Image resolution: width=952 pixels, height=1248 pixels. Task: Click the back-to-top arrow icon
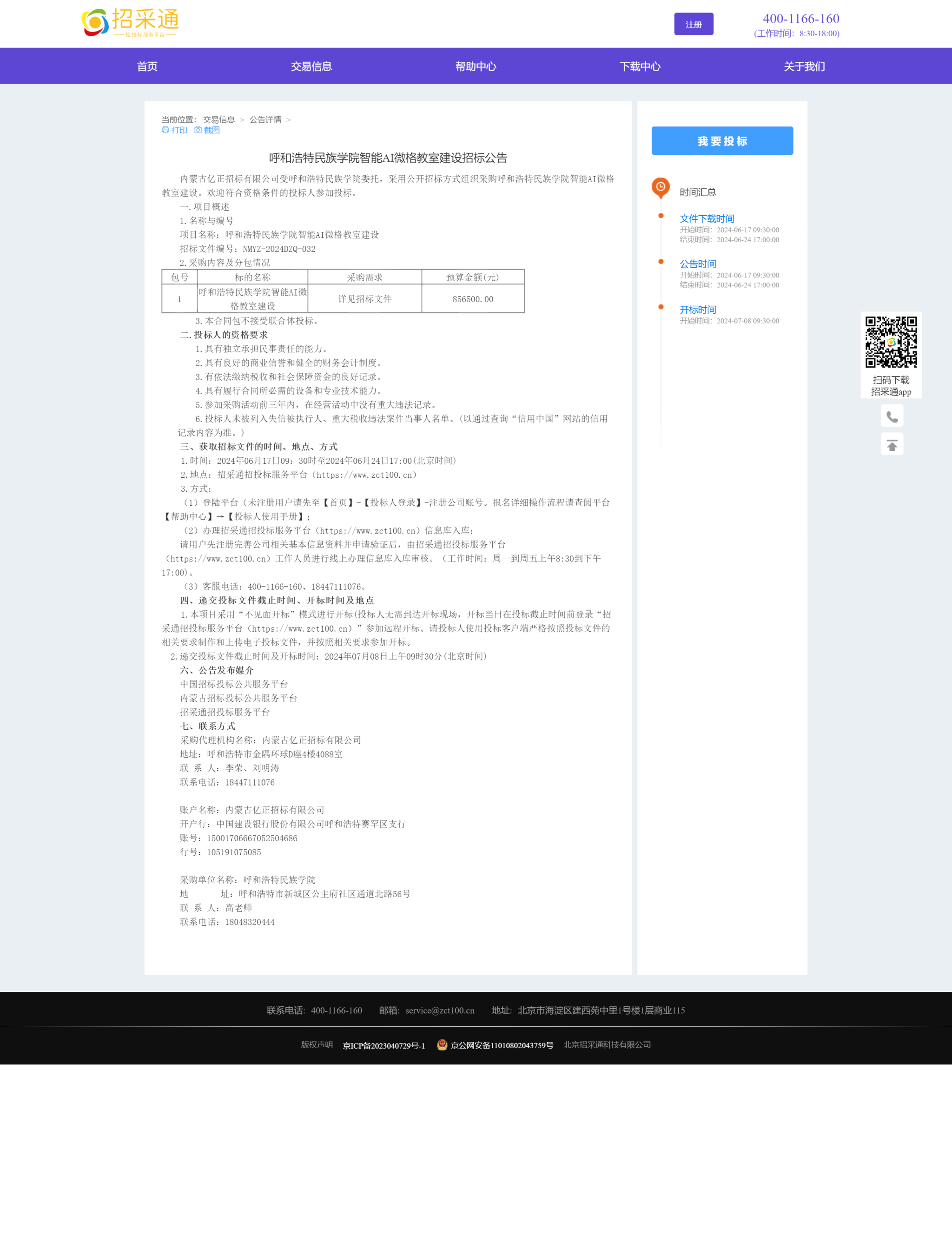pos(892,445)
